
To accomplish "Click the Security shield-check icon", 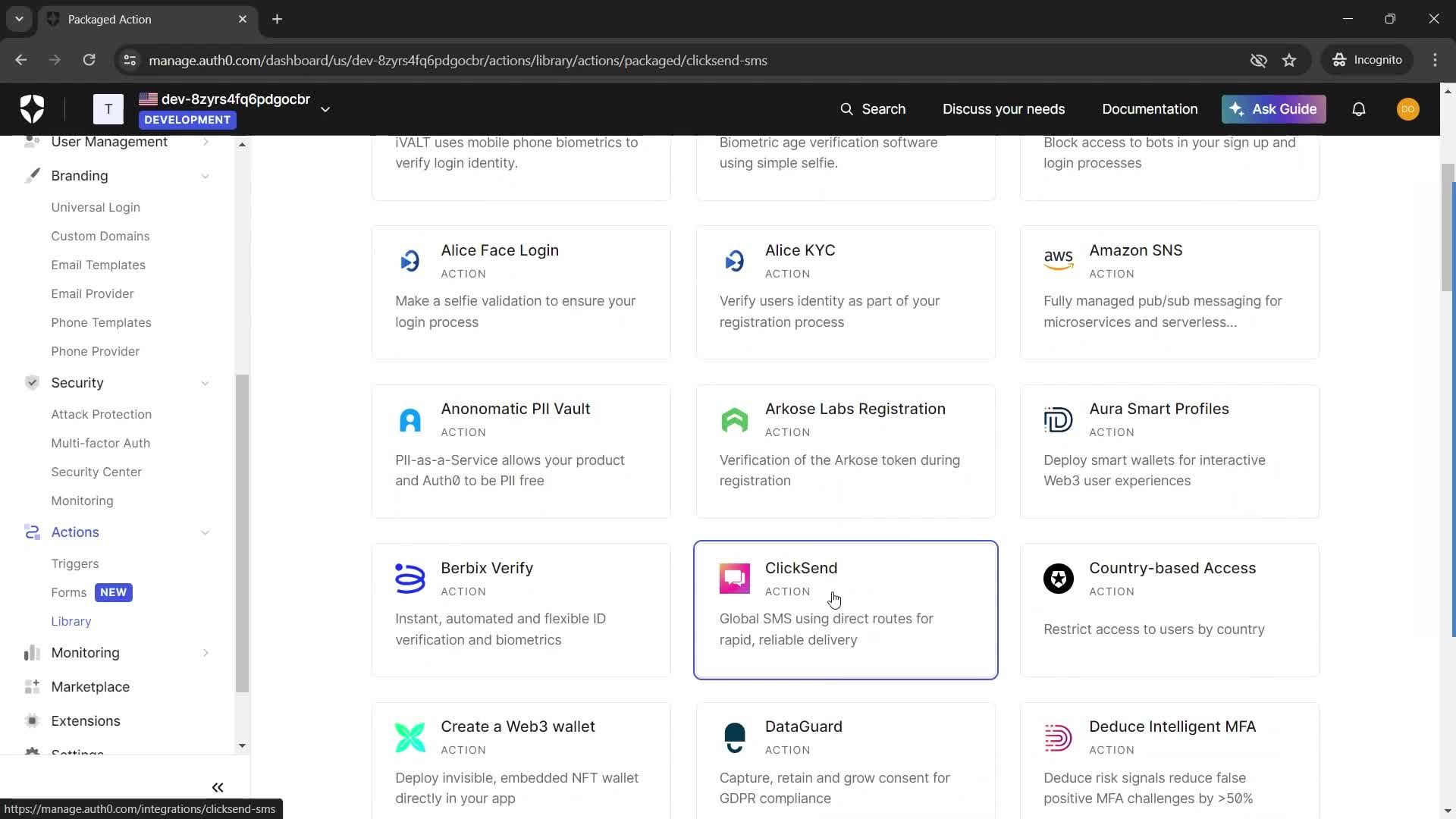I will tap(32, 383).
